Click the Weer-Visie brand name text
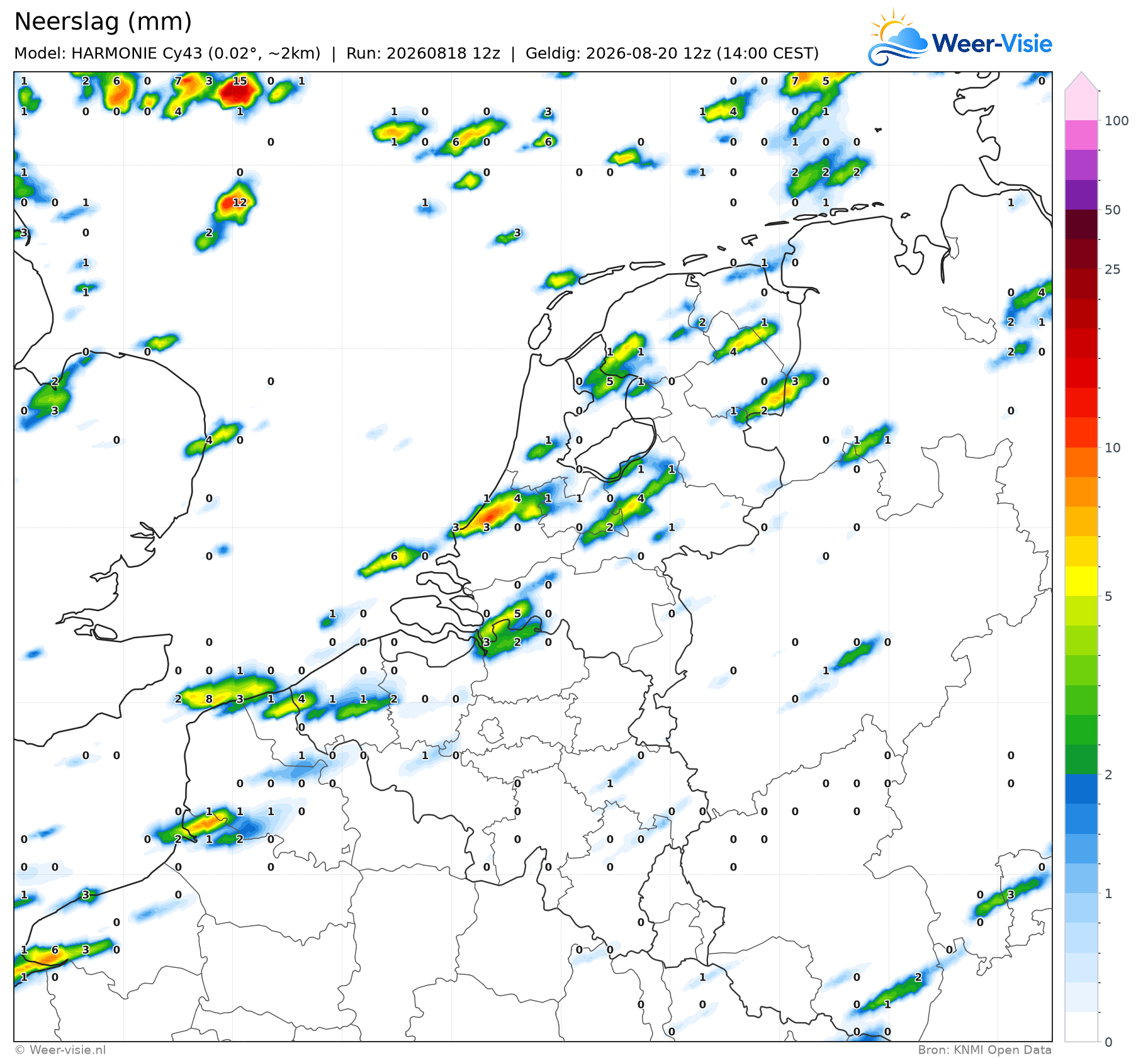1148x1058 pixels. coord(992,43)
